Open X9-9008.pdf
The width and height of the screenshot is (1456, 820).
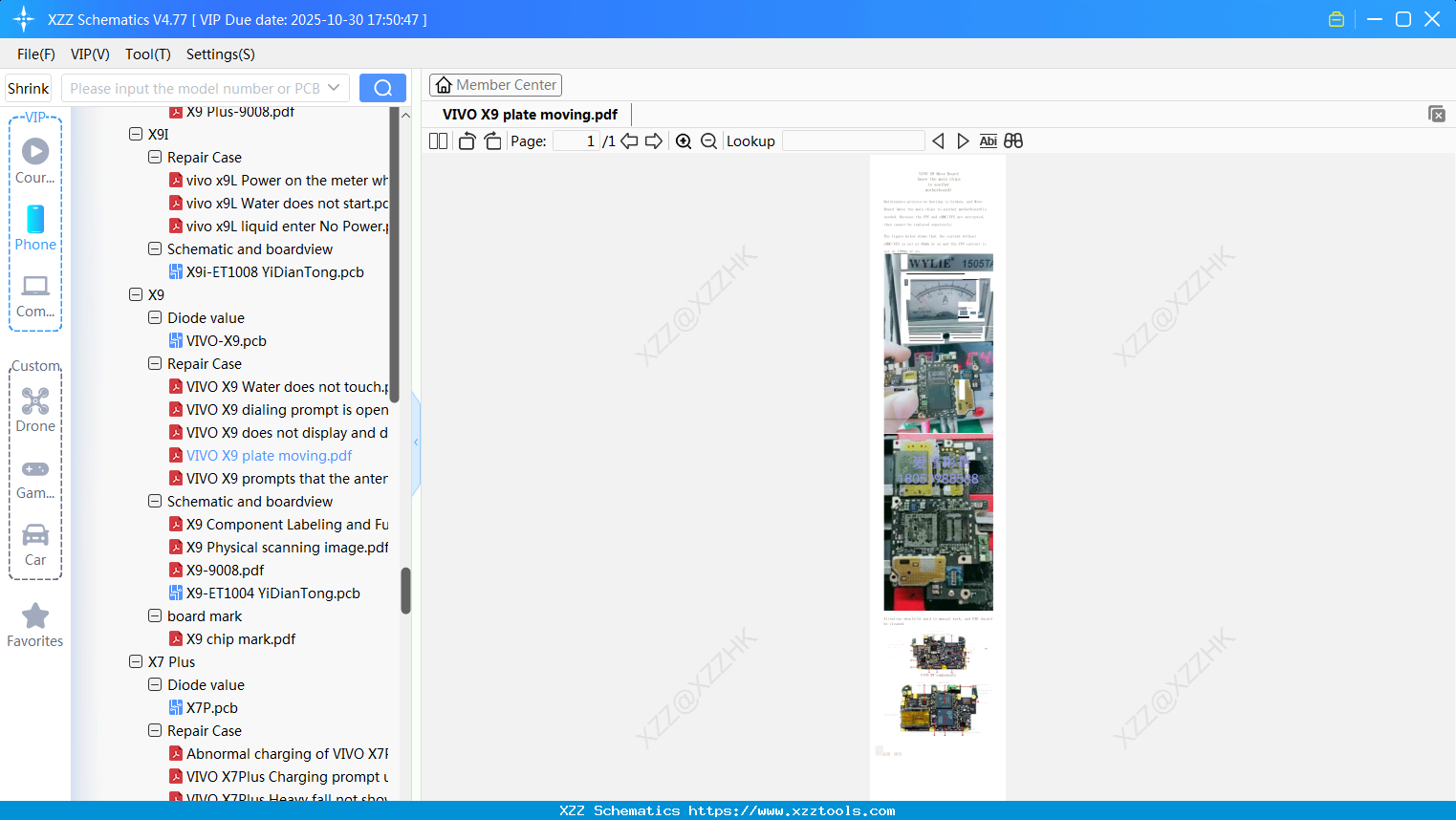pyautogui.click(x=226, y=571)
